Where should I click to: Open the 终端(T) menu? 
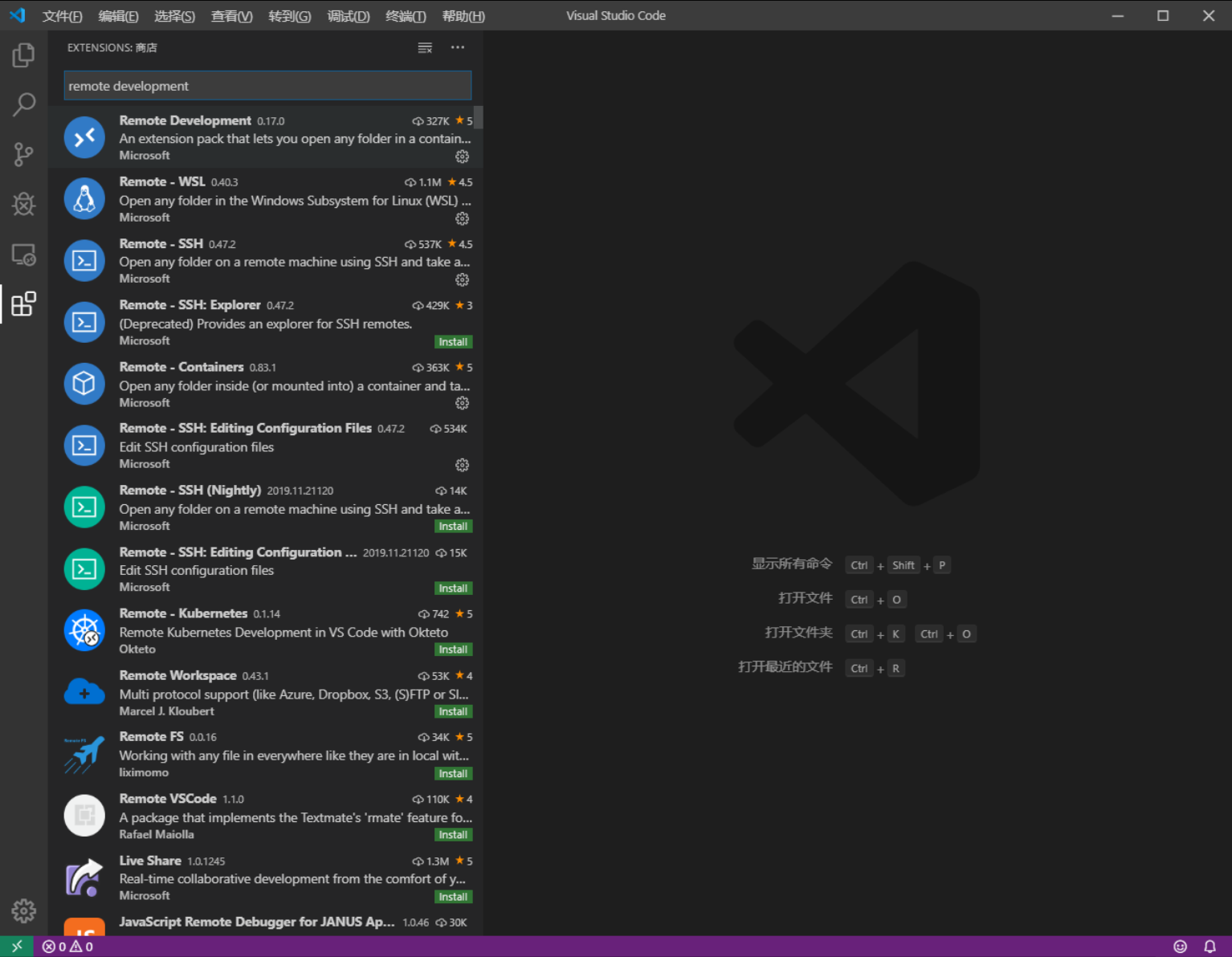(x=406, y=16)
